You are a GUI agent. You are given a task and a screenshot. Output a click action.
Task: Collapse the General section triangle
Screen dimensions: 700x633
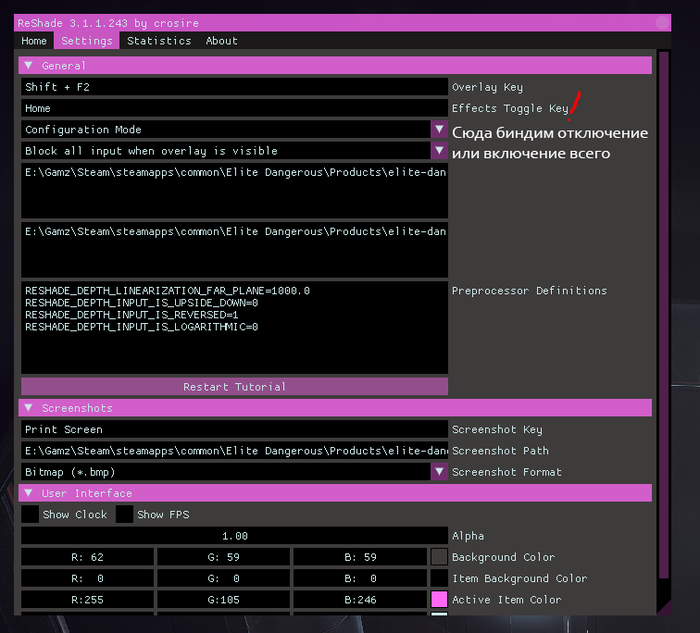tap(28, 66)
